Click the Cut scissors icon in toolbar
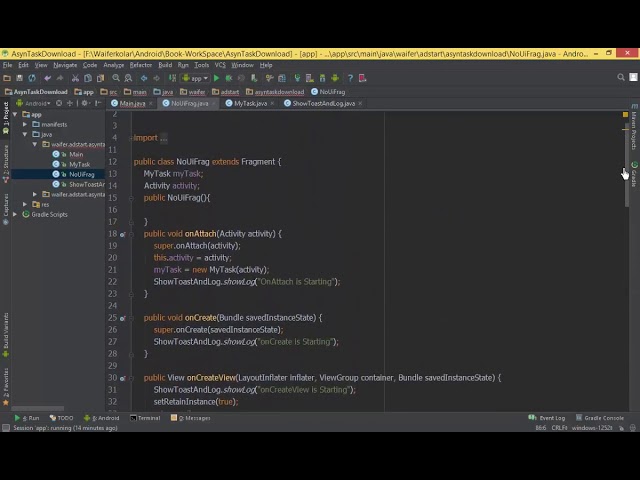Screen dimensions: 640x480 75,78
